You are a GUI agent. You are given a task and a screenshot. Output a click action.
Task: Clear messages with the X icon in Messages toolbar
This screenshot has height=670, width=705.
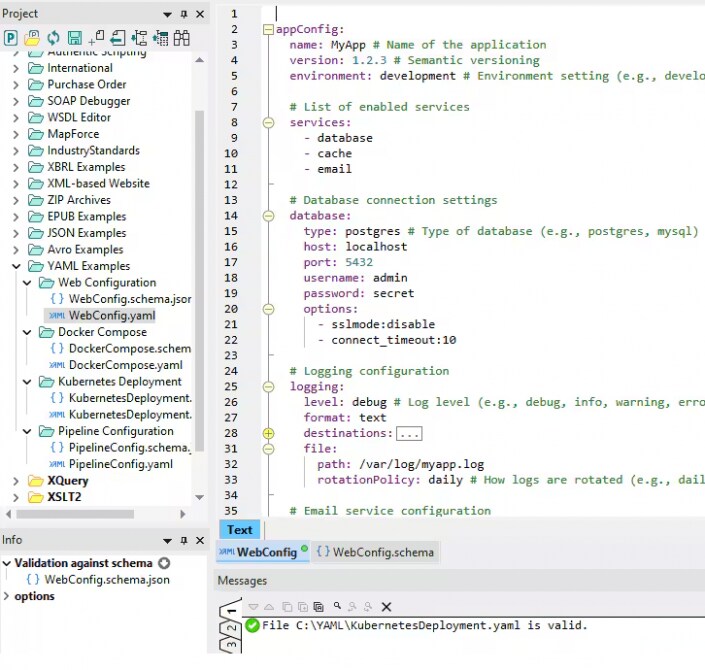coord(386,607)
